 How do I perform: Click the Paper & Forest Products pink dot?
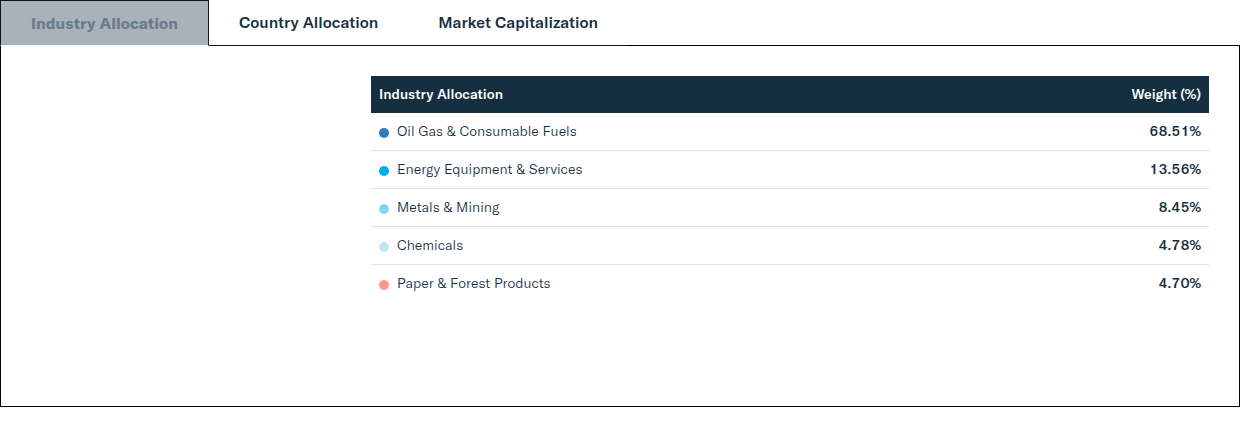pyautogui.click(x=384, y=285)
